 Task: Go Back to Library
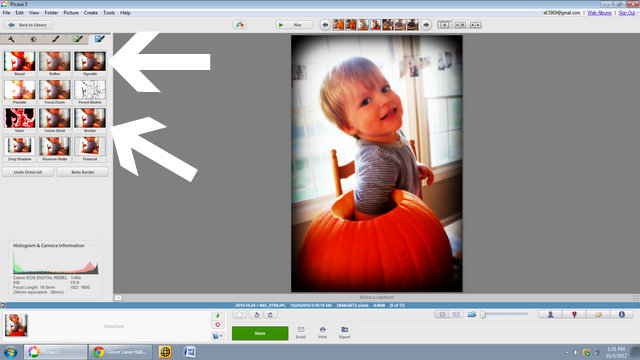[28, 25]
